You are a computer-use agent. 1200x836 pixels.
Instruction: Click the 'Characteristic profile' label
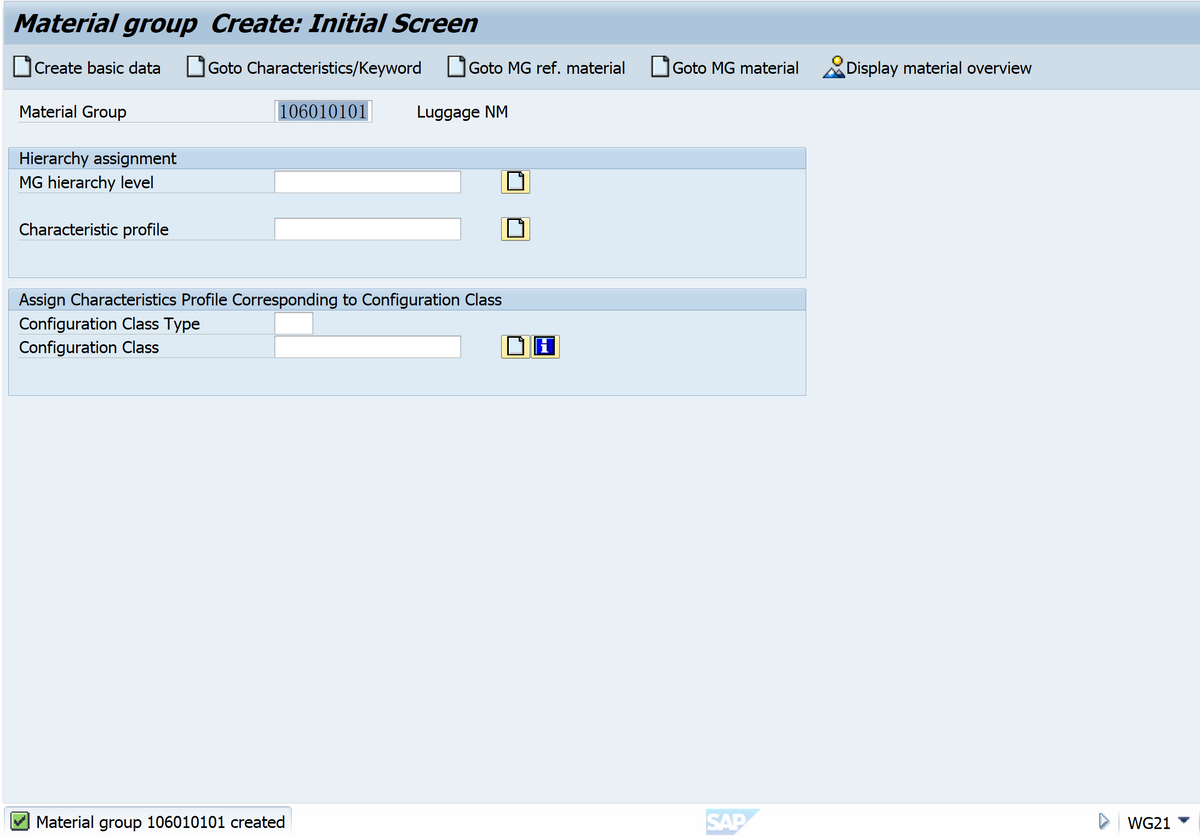pos(94,230)
